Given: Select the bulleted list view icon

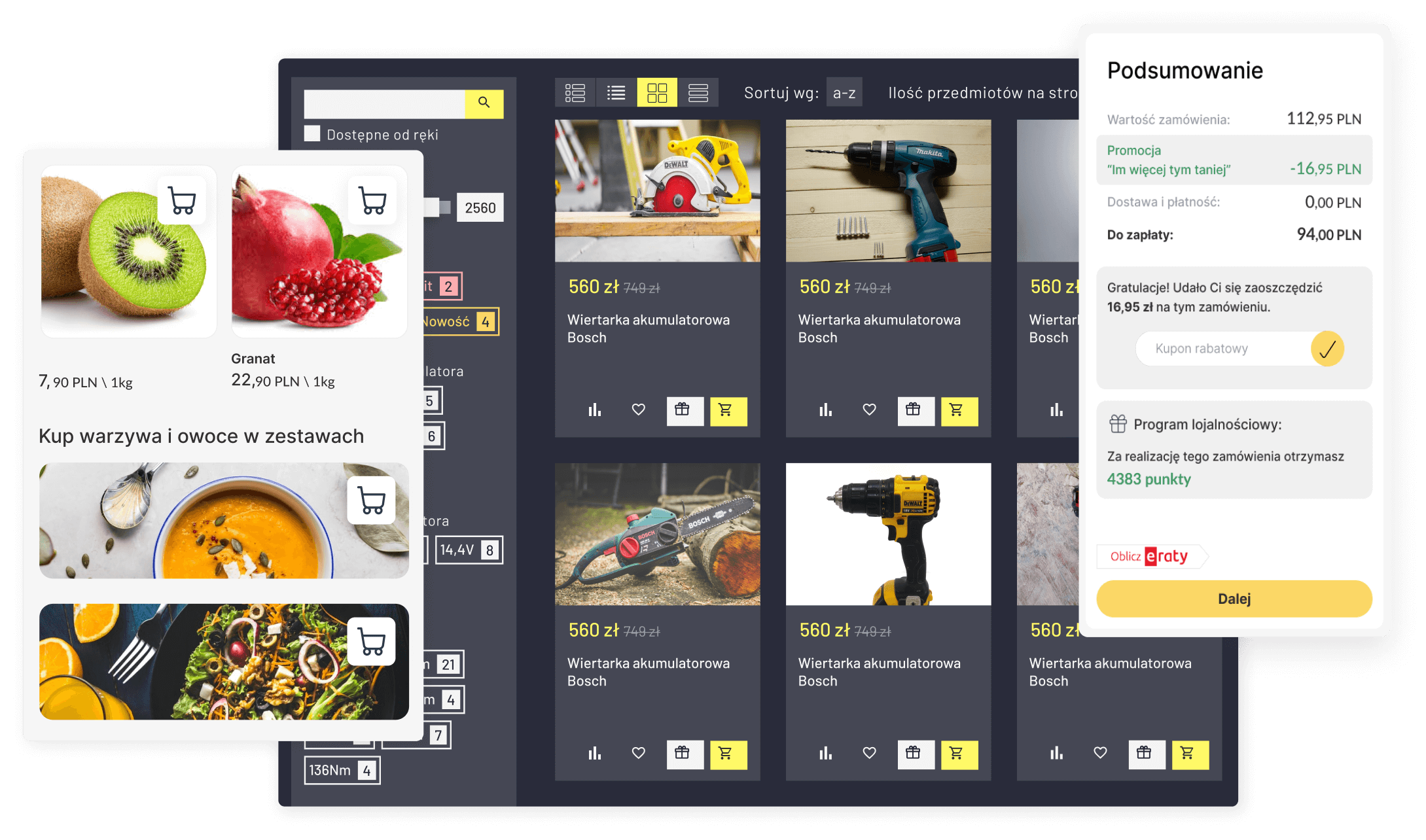Looking at the screenshot, I should [x=615, y=92].
